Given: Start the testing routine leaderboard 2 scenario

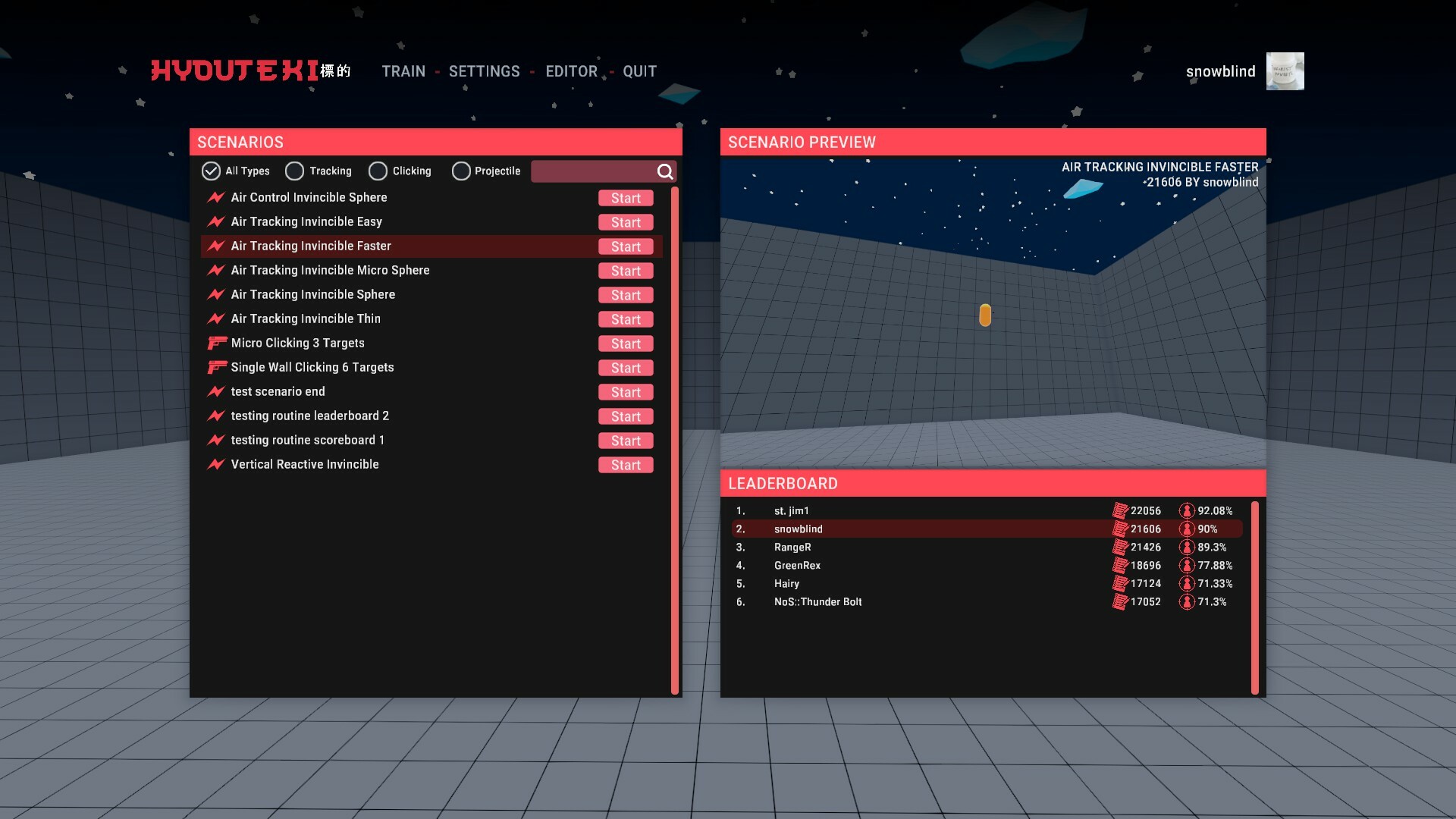Looking at the screenshot, I should click(x=625, y=416).
